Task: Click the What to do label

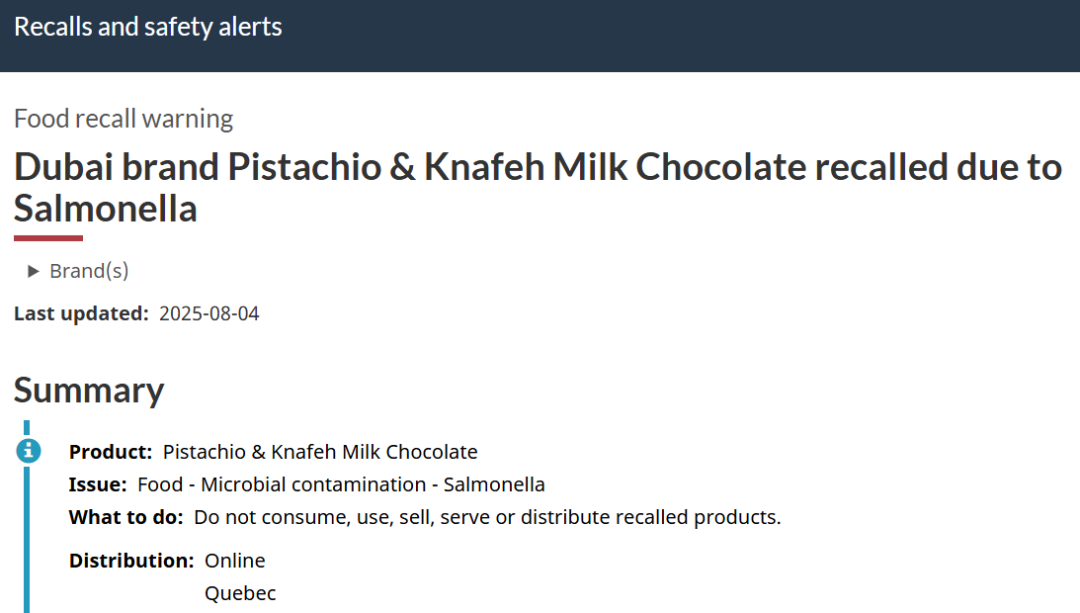Action: coord(126,517)
